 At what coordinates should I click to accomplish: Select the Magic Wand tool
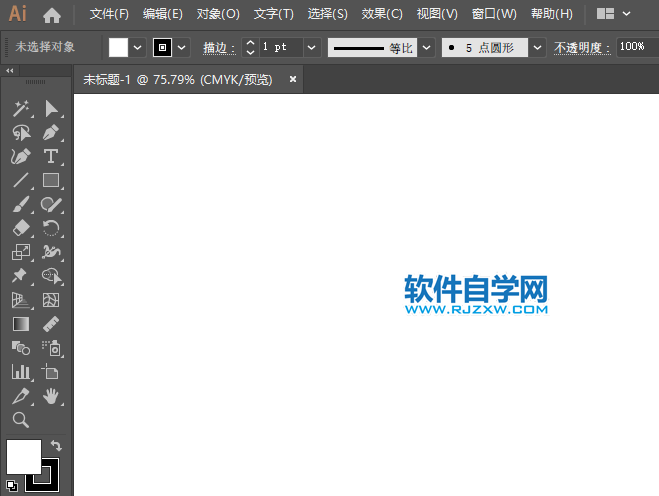pyautogui.click(x=21, y=108)
